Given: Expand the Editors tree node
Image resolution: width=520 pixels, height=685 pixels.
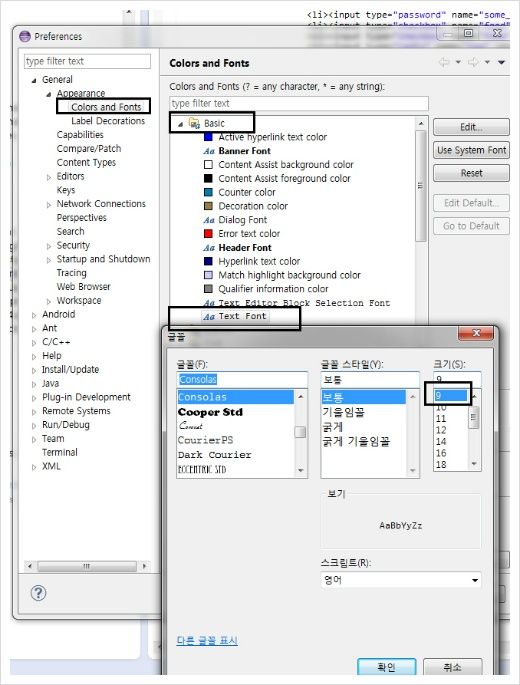Looking at the screenshot, I should tap(49, 177).
